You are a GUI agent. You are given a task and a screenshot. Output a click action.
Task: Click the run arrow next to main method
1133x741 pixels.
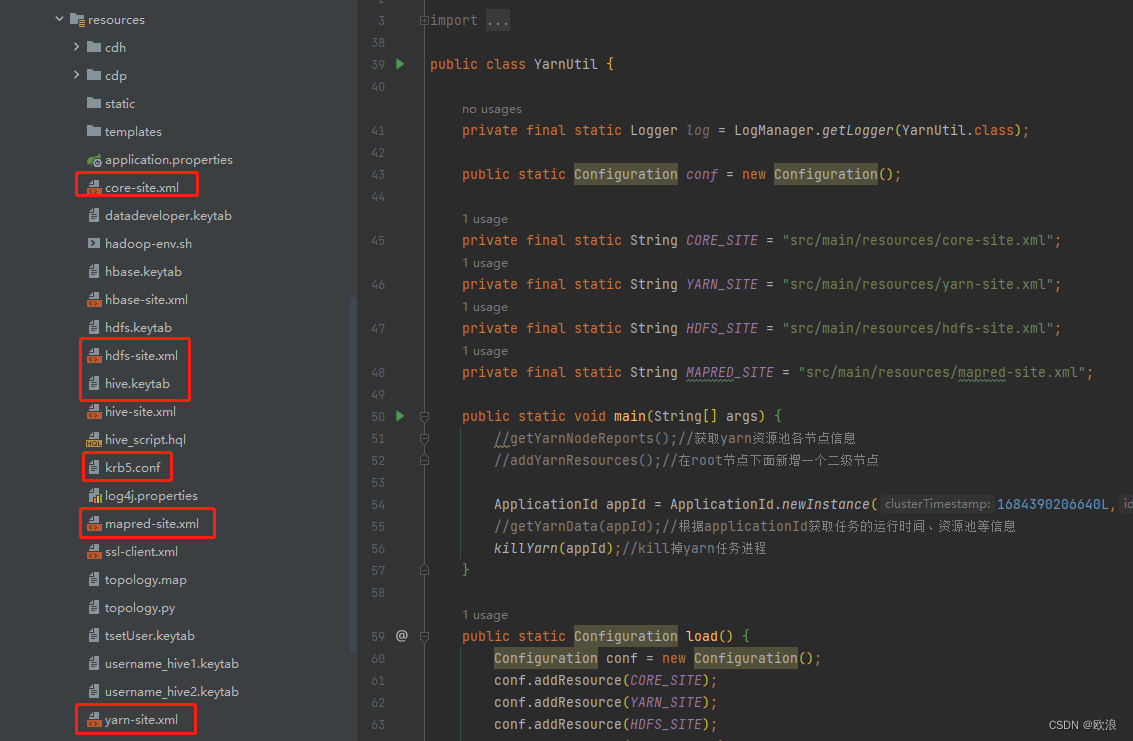(x=399, y=416)
